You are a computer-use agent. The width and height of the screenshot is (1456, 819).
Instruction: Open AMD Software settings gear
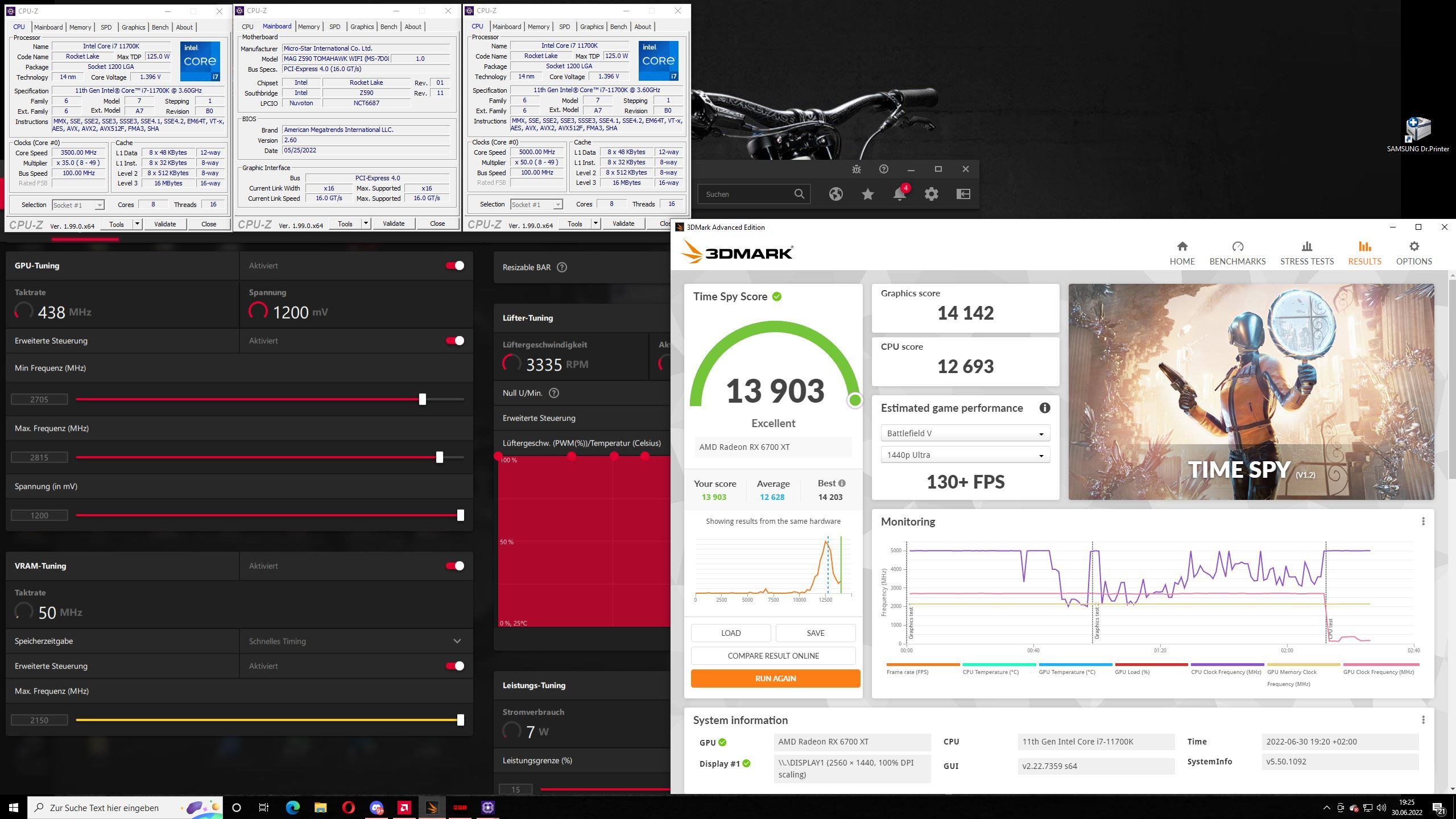point(931,195)
